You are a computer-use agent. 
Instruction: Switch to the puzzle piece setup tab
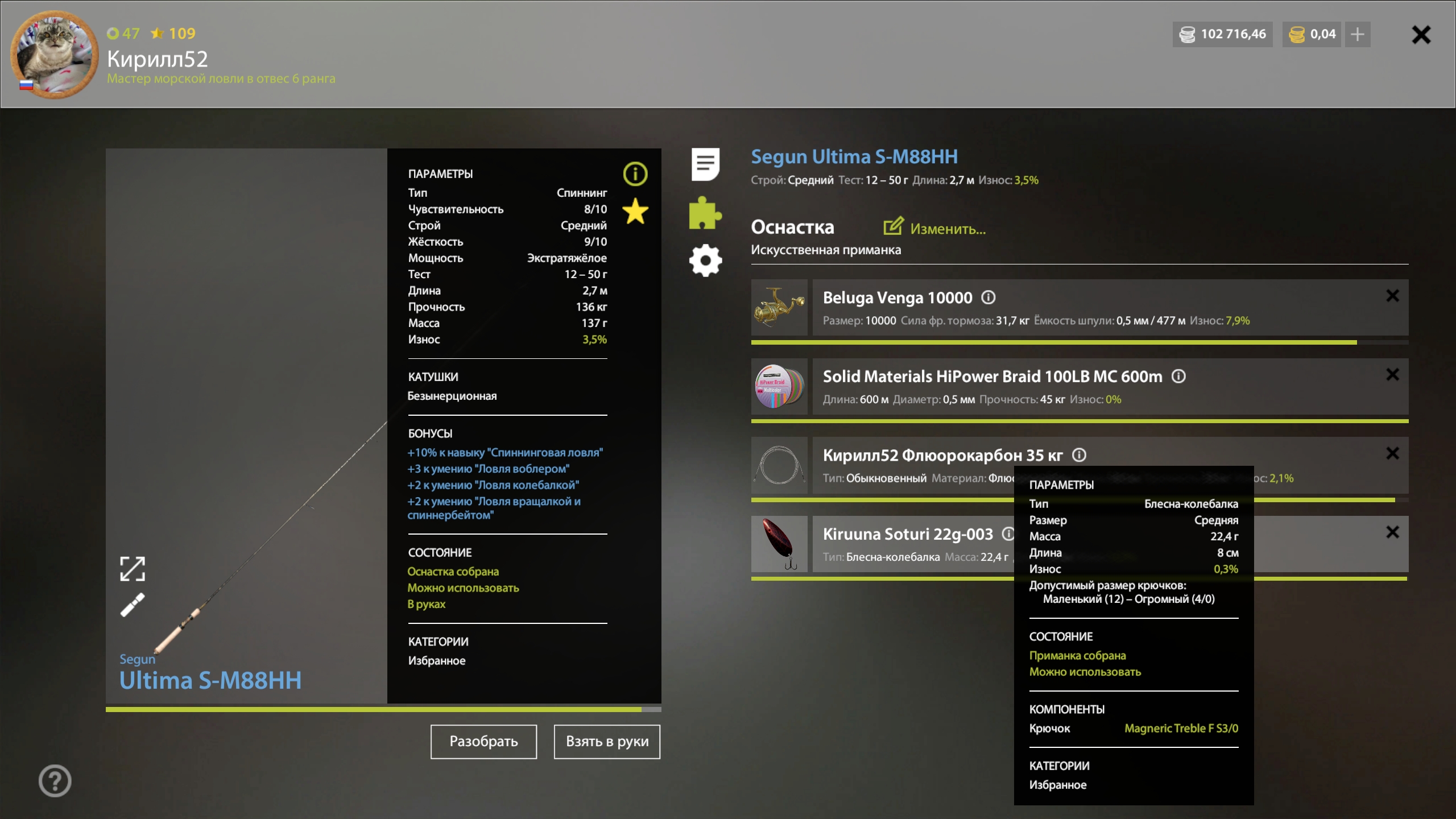(x=705, y=213)
